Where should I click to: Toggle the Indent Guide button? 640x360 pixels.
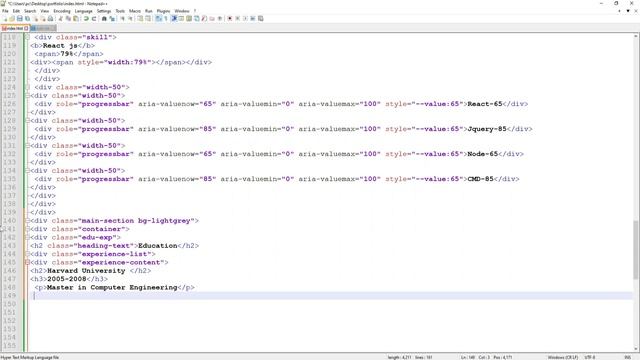click(174, 18)
